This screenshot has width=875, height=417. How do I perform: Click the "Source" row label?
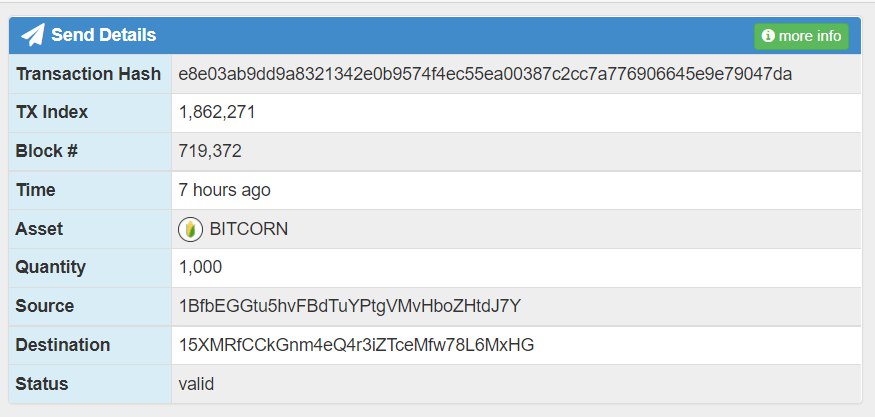45,306
